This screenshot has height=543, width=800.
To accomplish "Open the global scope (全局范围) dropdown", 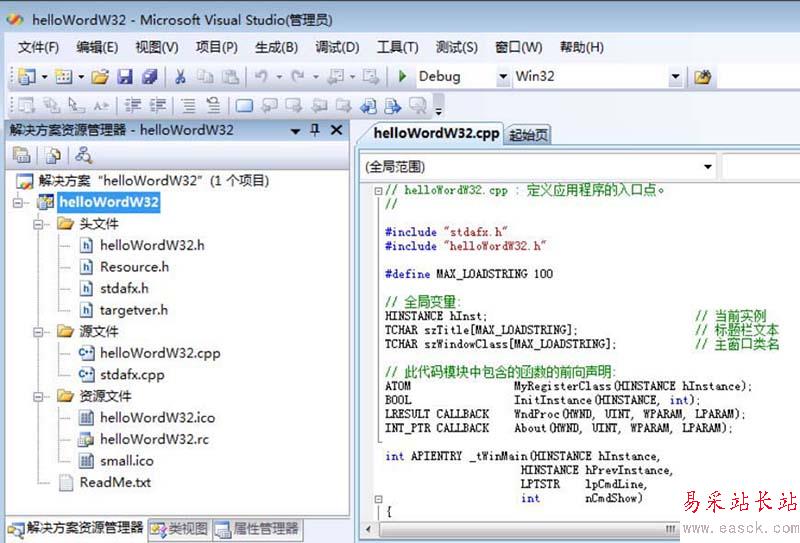I will tap(708, 167).
